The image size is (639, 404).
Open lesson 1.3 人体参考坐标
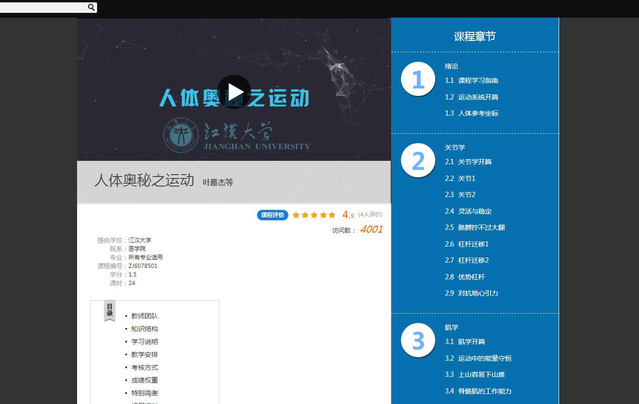point(472,113)
